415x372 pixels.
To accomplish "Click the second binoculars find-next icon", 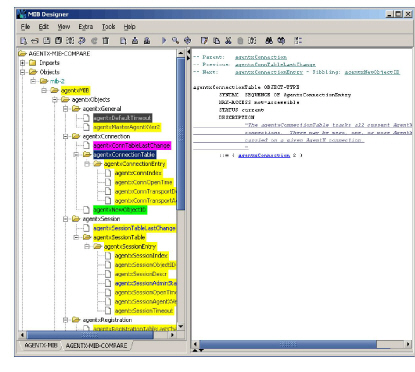I will [281, 41].
